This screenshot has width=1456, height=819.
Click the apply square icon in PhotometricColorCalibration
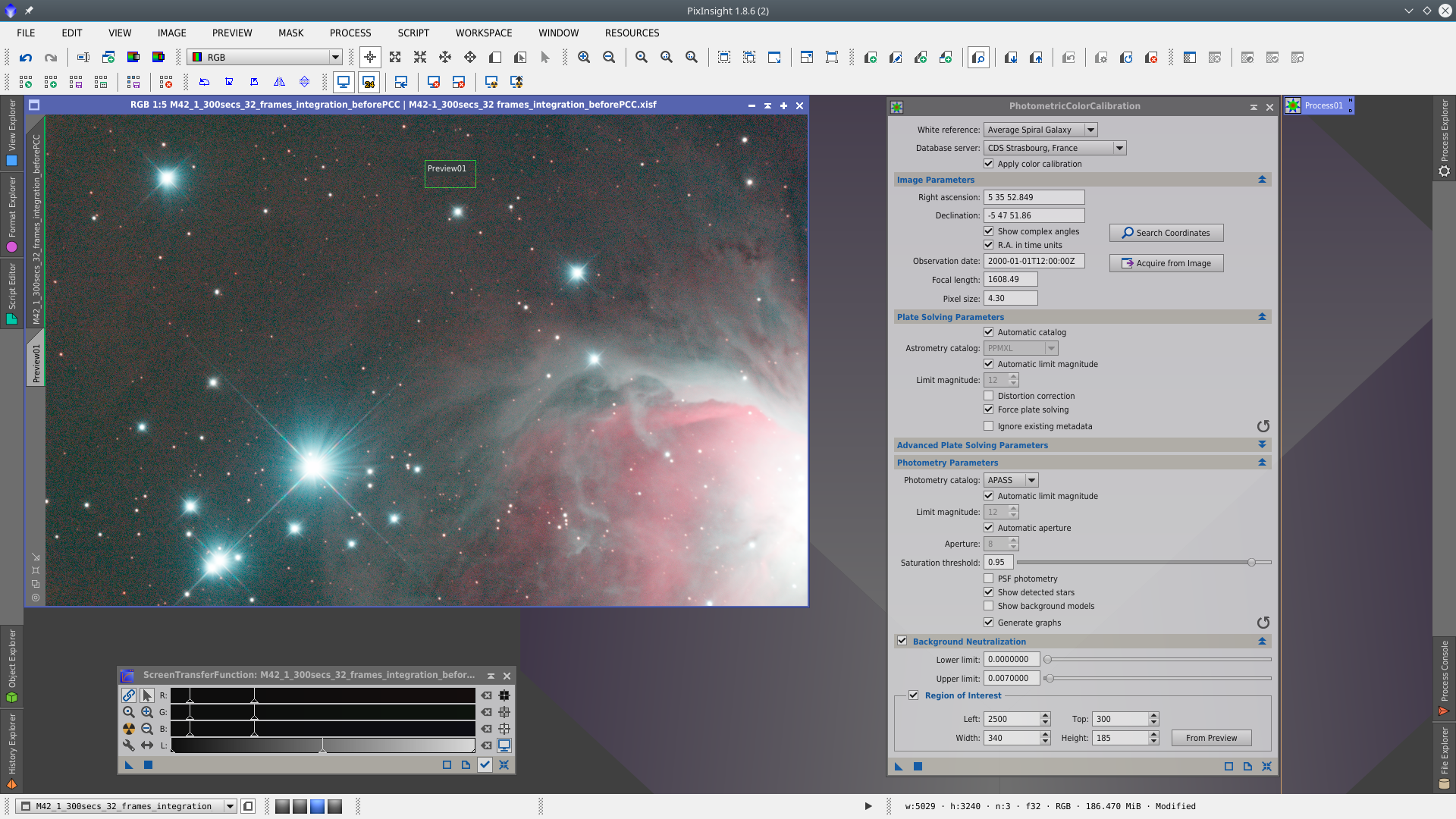[918, 767]
